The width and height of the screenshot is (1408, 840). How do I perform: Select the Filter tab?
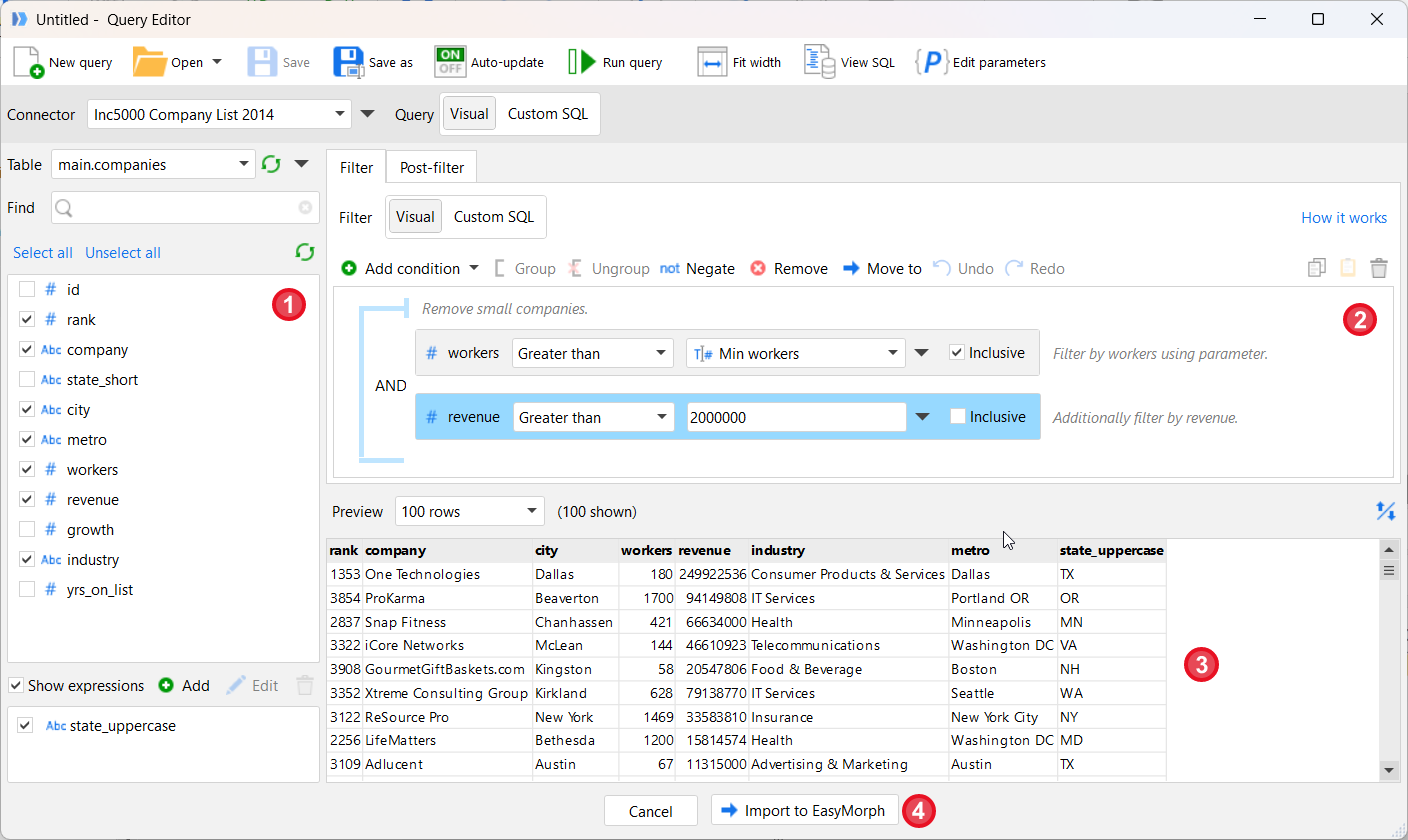coord(356,167)
